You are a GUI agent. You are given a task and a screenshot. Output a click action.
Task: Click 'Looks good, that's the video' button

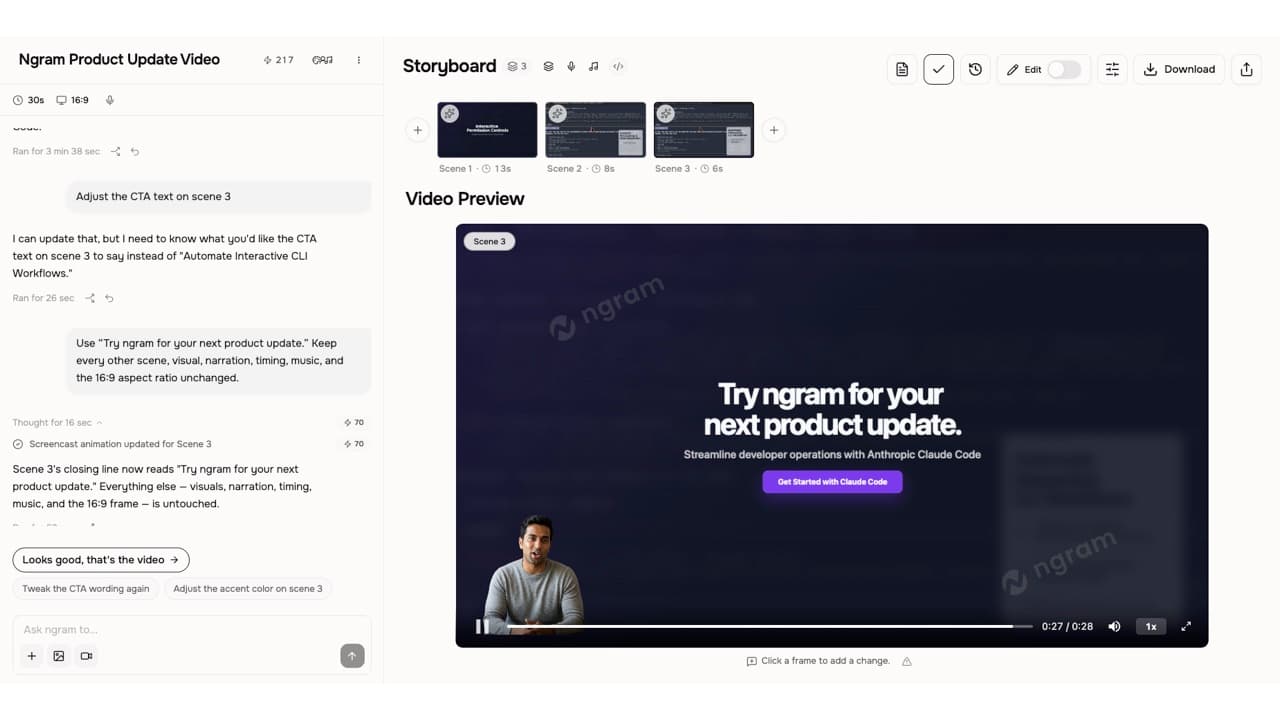point(101,560)
